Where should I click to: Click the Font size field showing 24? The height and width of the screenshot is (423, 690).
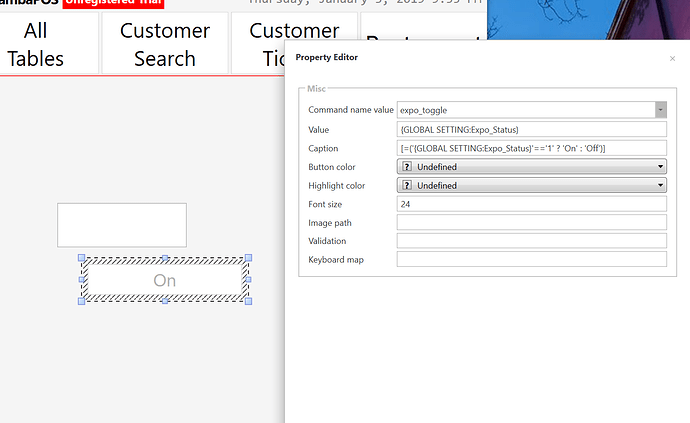[532, 204]
